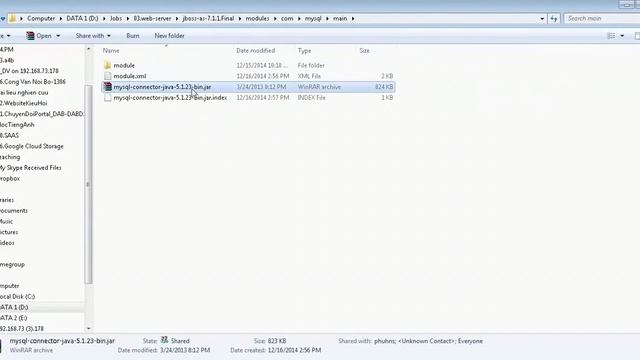Sort by the Type column header
640x360 pixels.
(x=304, y=51)
